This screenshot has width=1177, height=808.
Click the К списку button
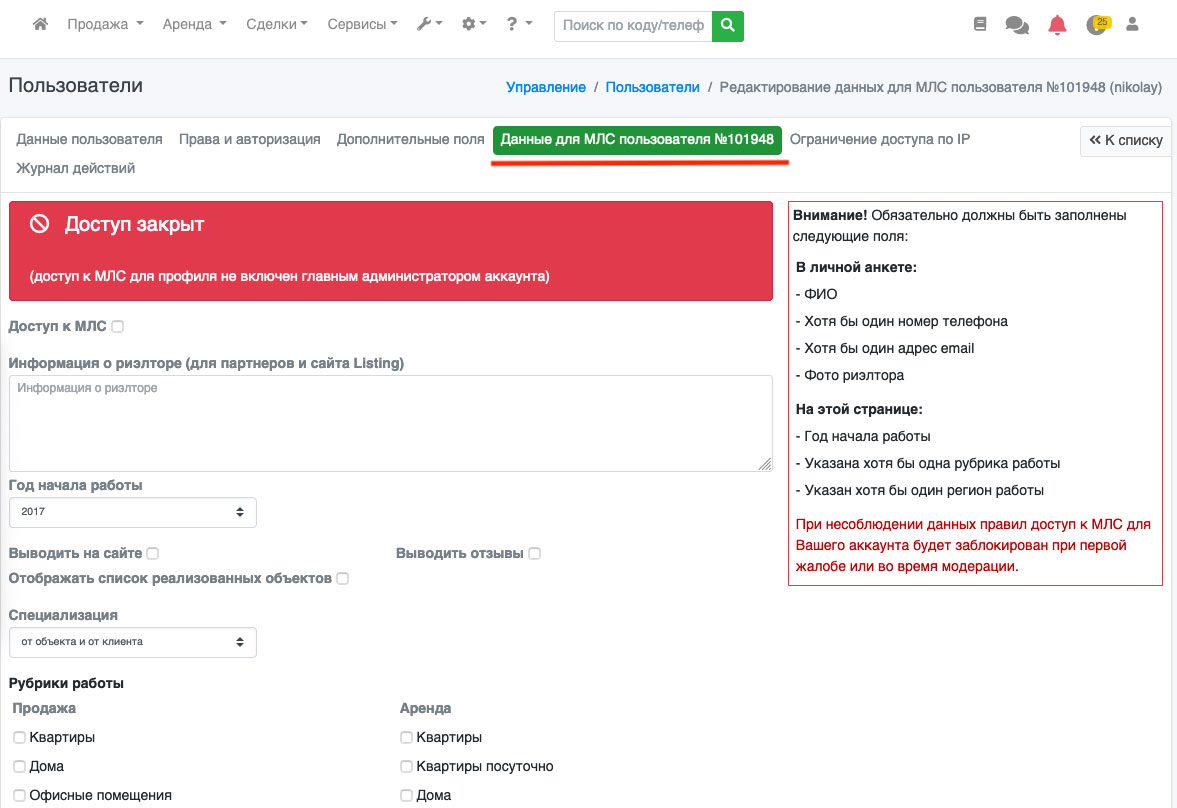point(1126,141)
